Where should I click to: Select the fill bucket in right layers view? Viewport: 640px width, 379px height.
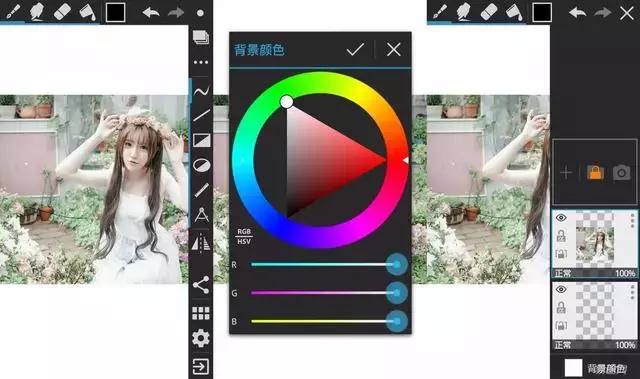coord(514,12)
